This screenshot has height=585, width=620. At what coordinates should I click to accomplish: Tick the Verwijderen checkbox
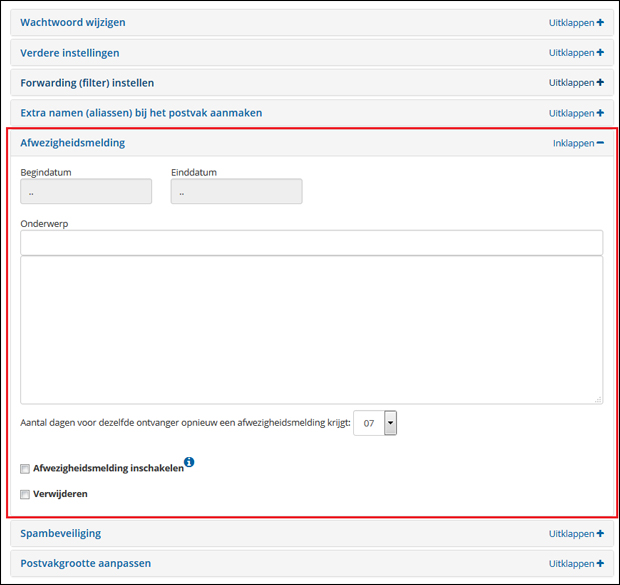25,494
